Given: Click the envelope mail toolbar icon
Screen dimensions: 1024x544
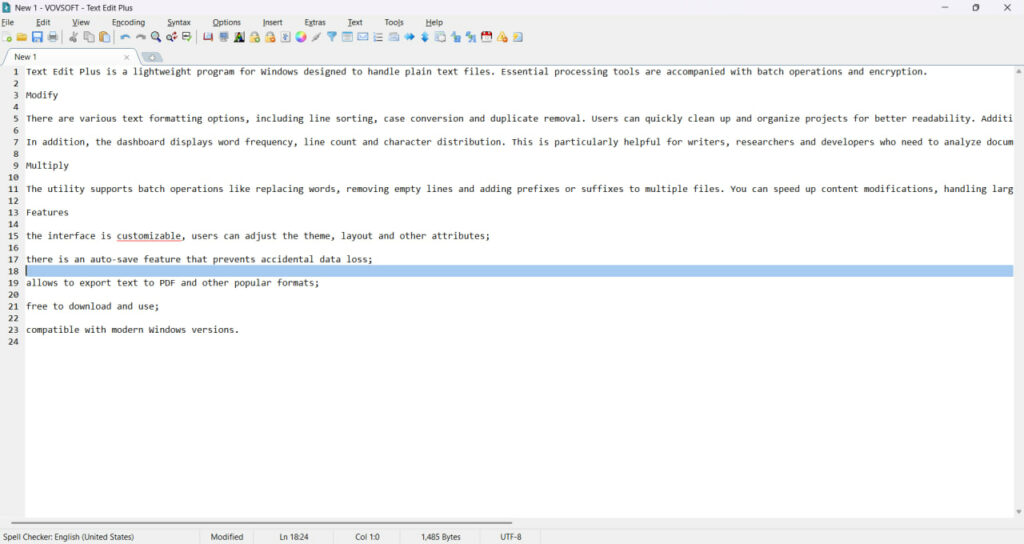Looking at the screenshot, I should (362, 37).
